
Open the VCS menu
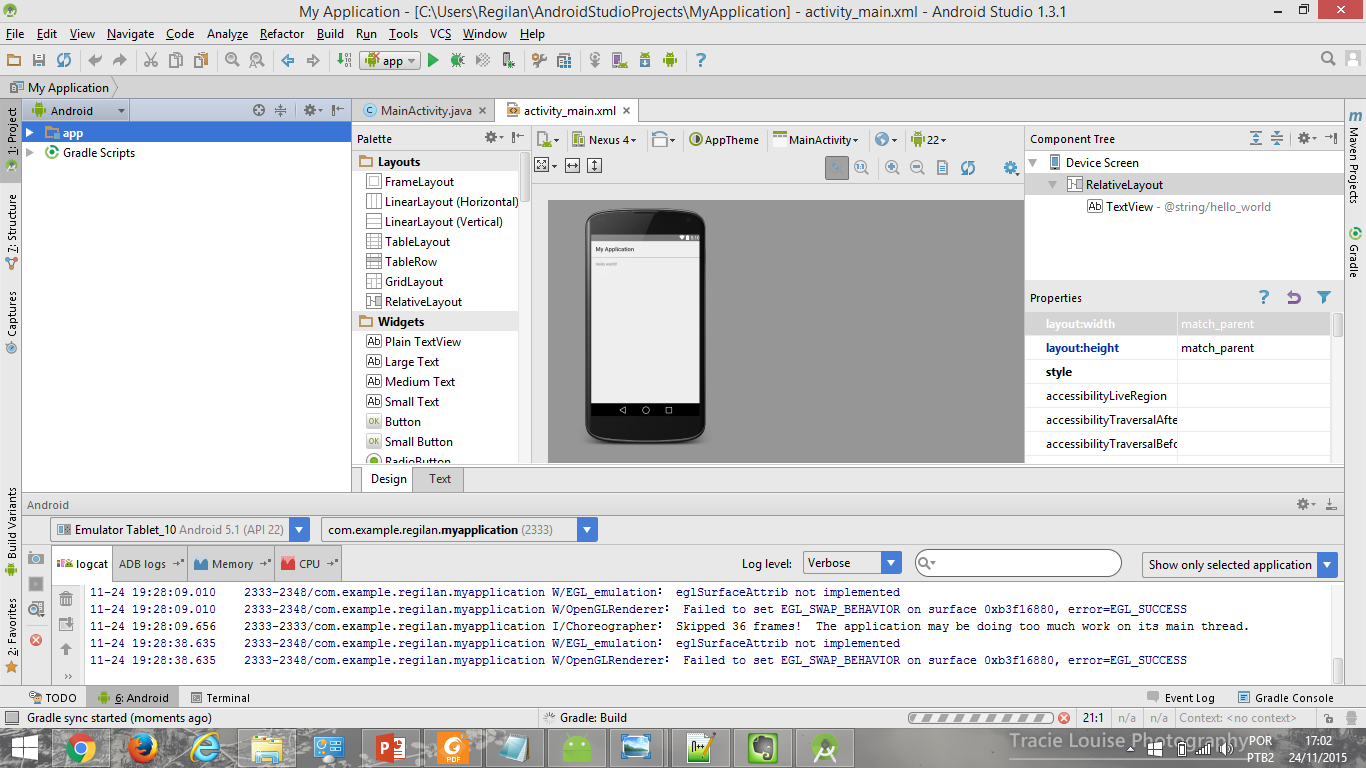tap(441, 33)
